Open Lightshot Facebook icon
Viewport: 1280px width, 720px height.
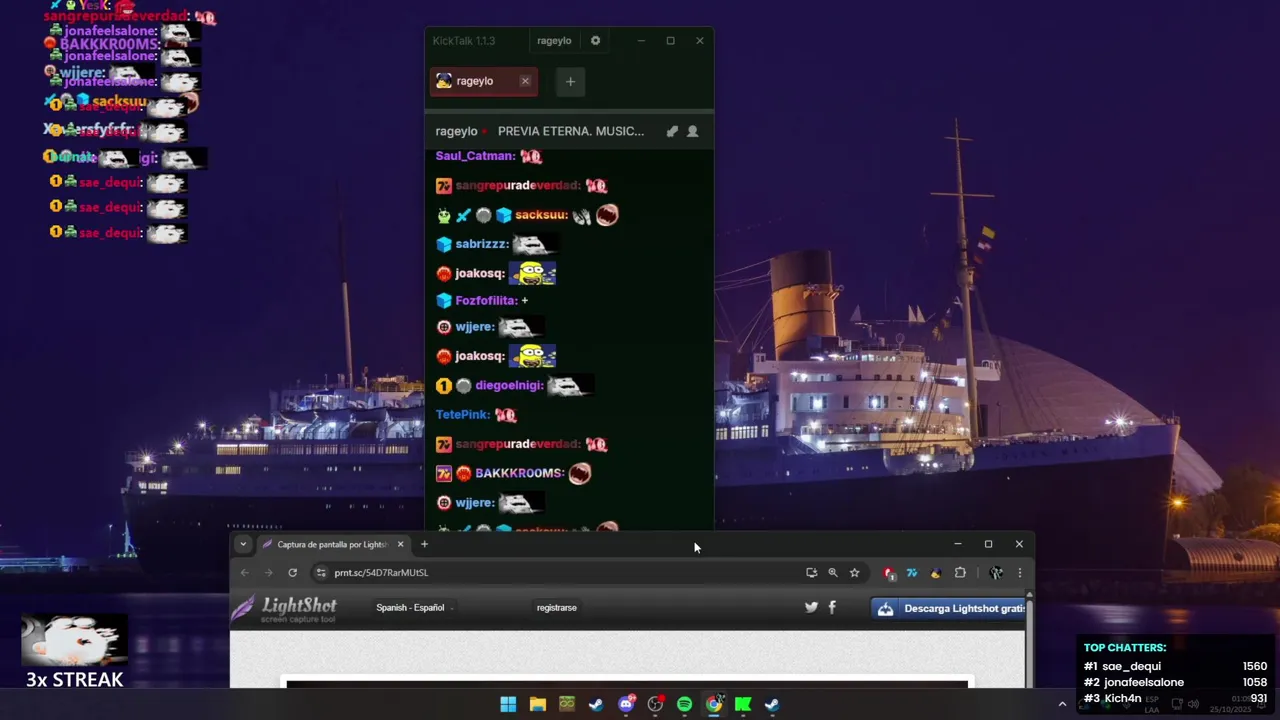(x=832, y=607)
